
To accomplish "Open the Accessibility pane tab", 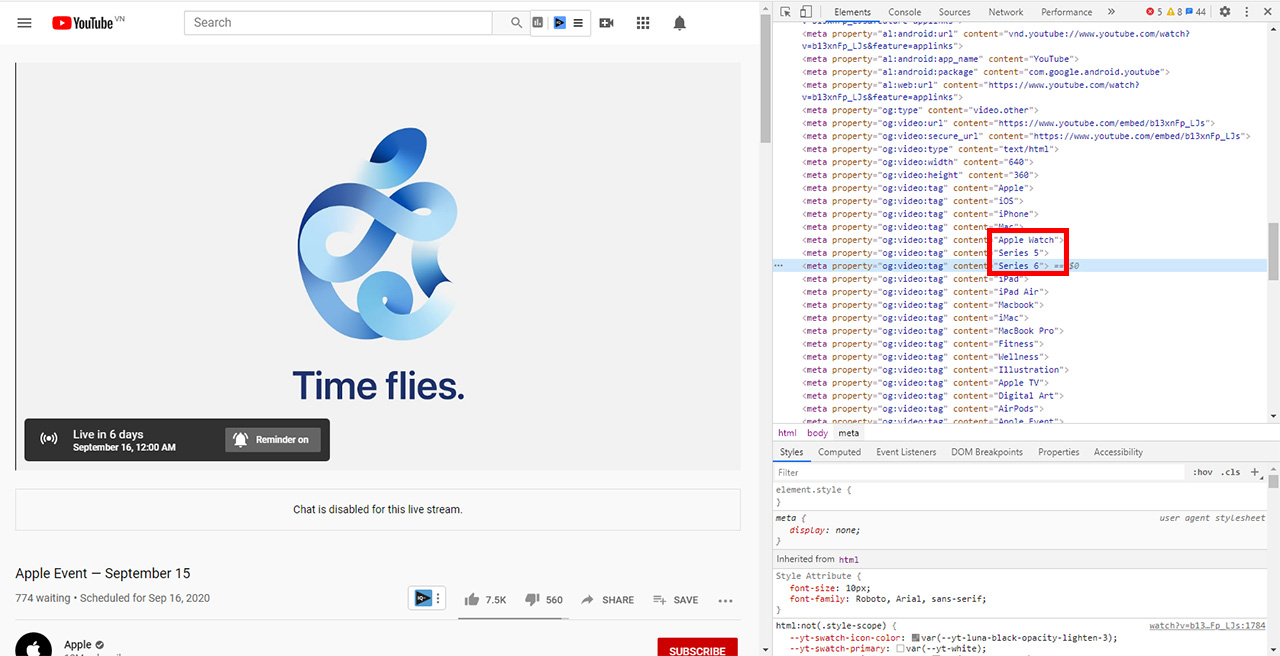I will point(1118,452).
